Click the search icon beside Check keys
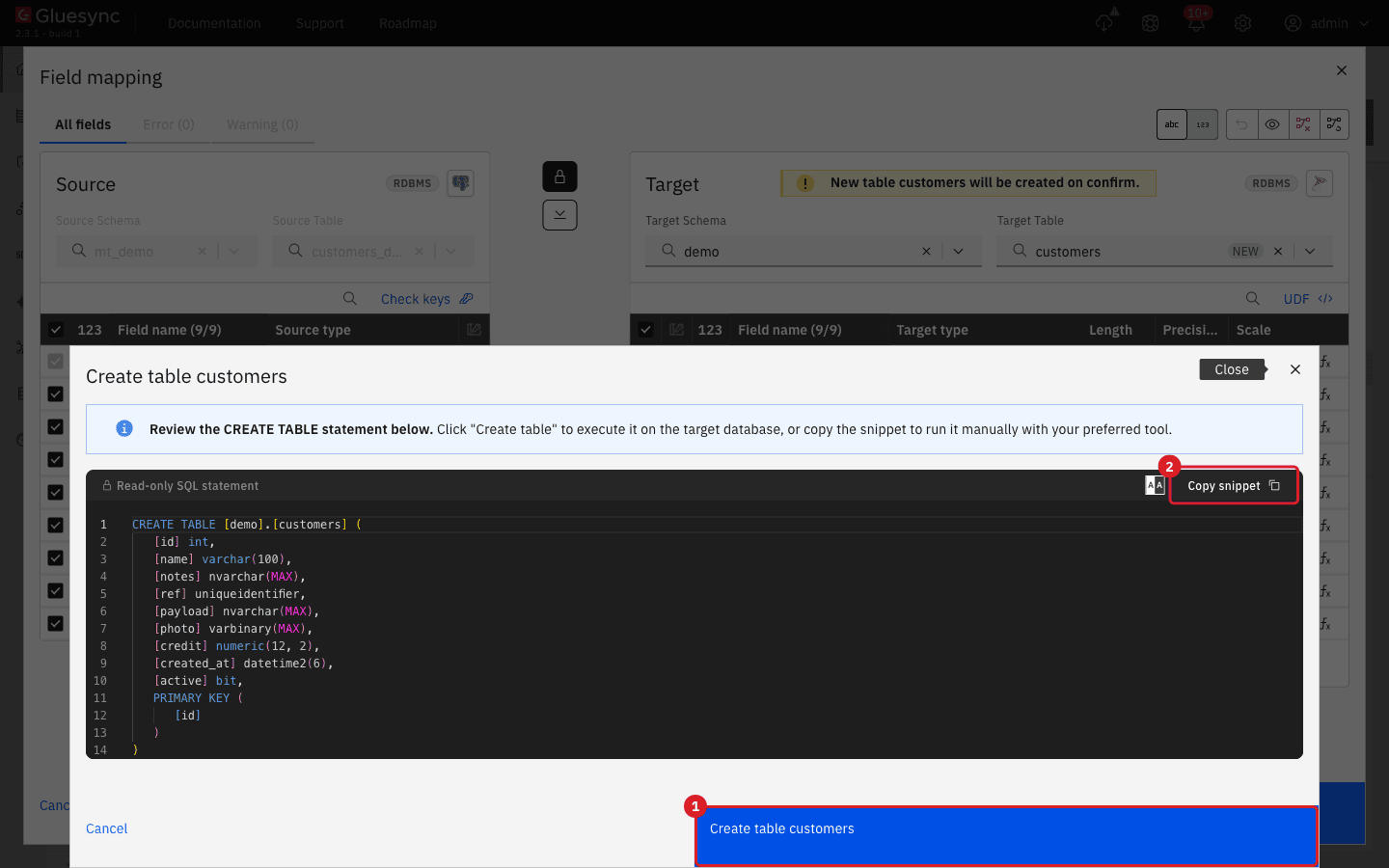Viewport: 1389px width, 868px height. [x=350, y=299]
